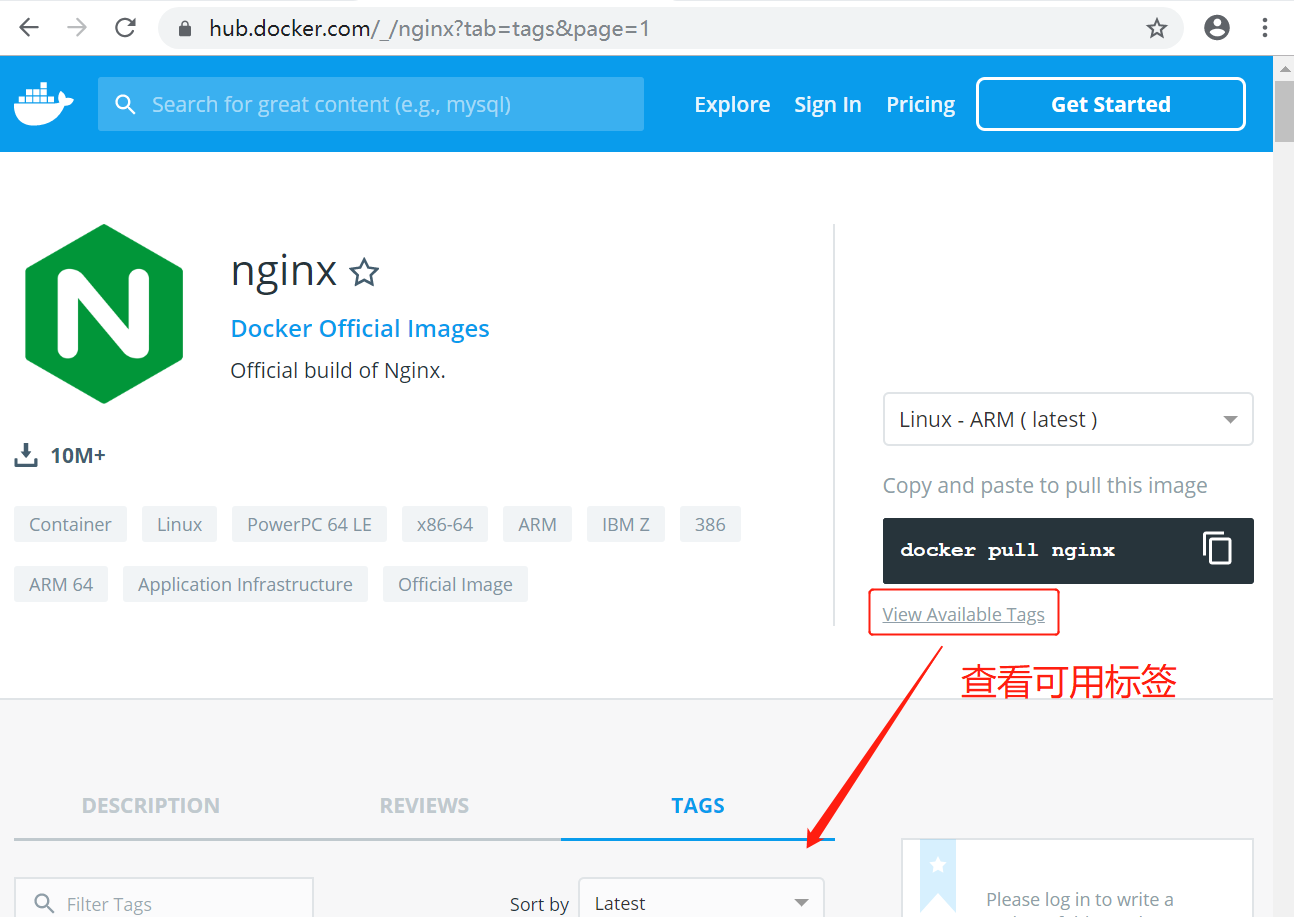1294x917 pixels.
Task: Go back using the browser back arrow
Action: tap(29, 28)
